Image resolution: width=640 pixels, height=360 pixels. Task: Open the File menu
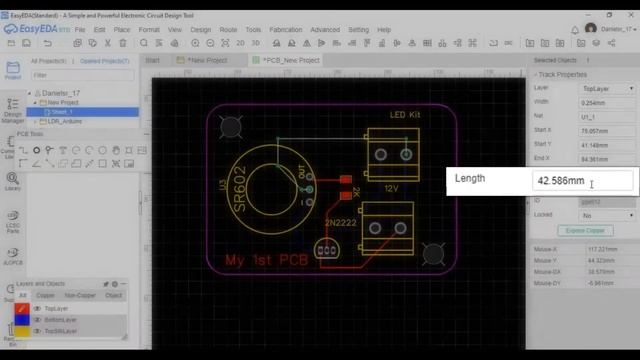click(80, 30)
